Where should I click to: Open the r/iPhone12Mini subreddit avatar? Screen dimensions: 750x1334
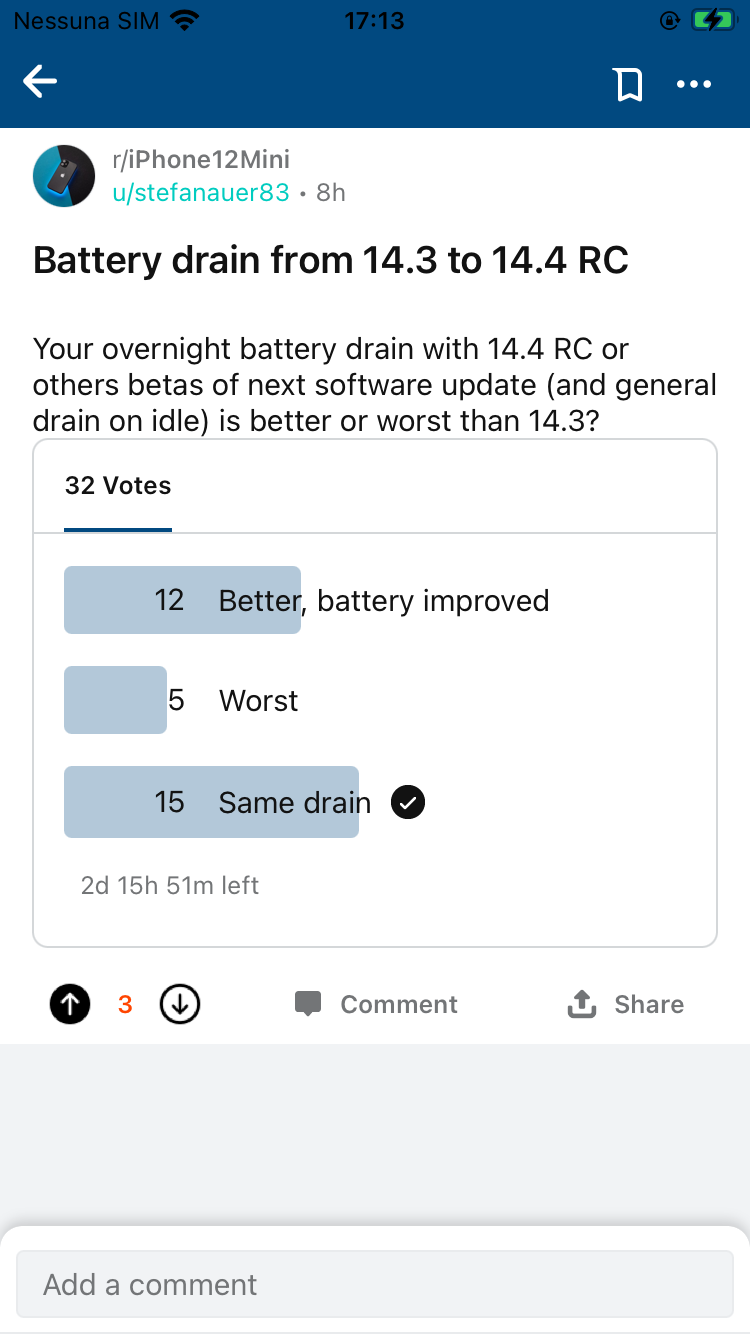click(x=64, y=176)
